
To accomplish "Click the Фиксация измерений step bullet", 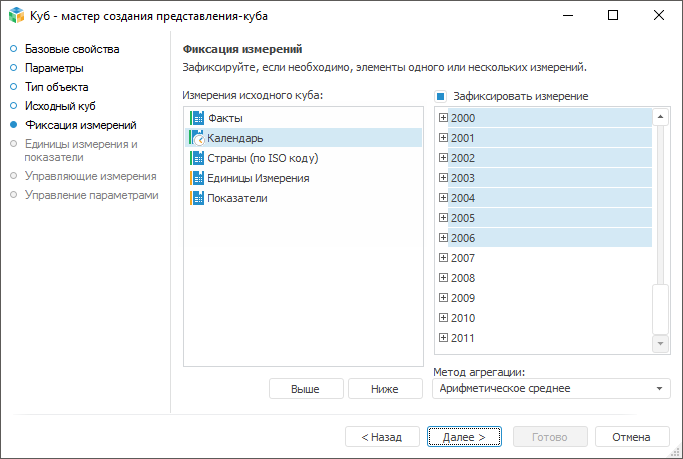I will 13,125.
